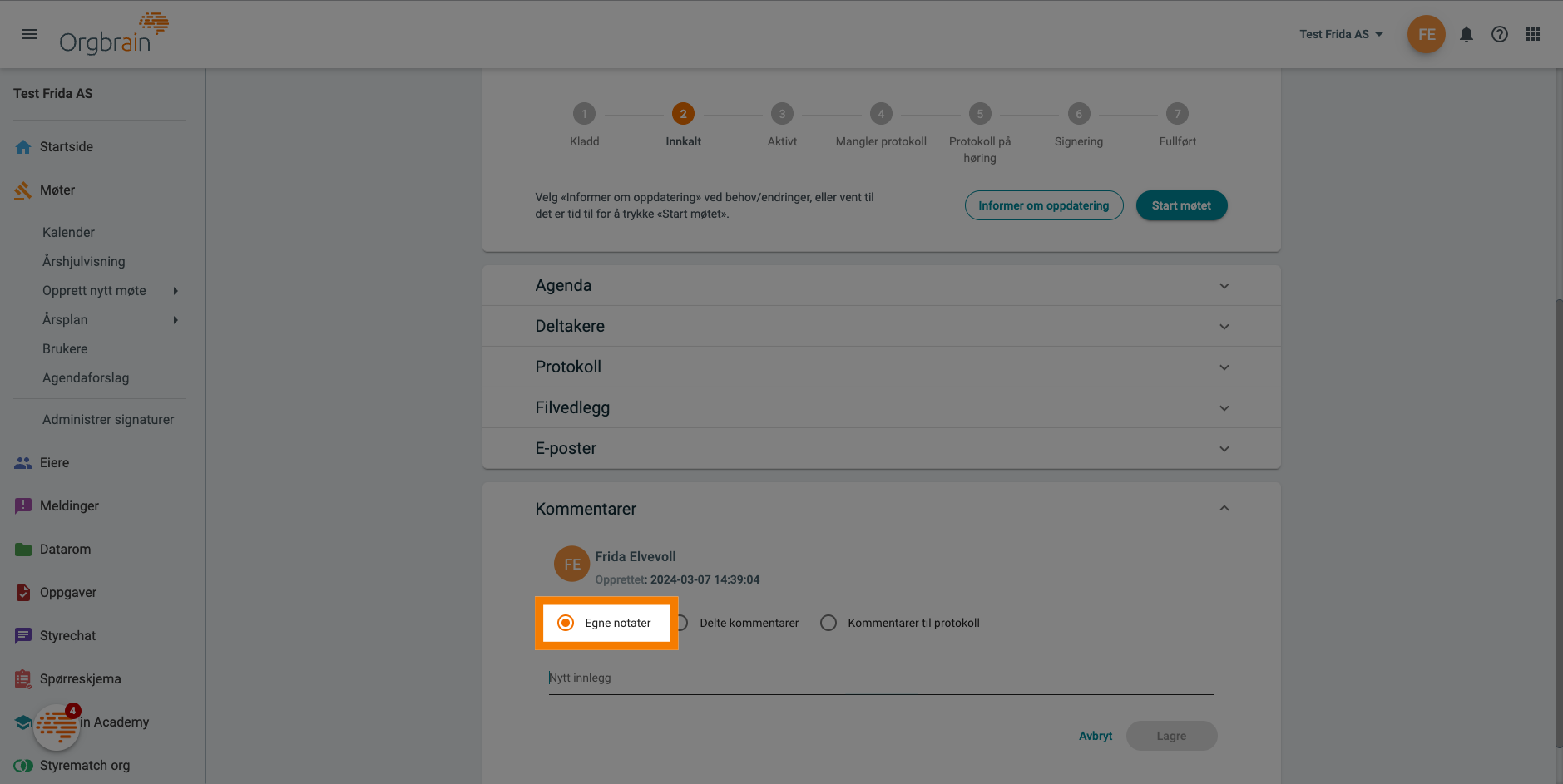
Task: Expand the Årsplan submenu arrow
Action: click(176, 320)
